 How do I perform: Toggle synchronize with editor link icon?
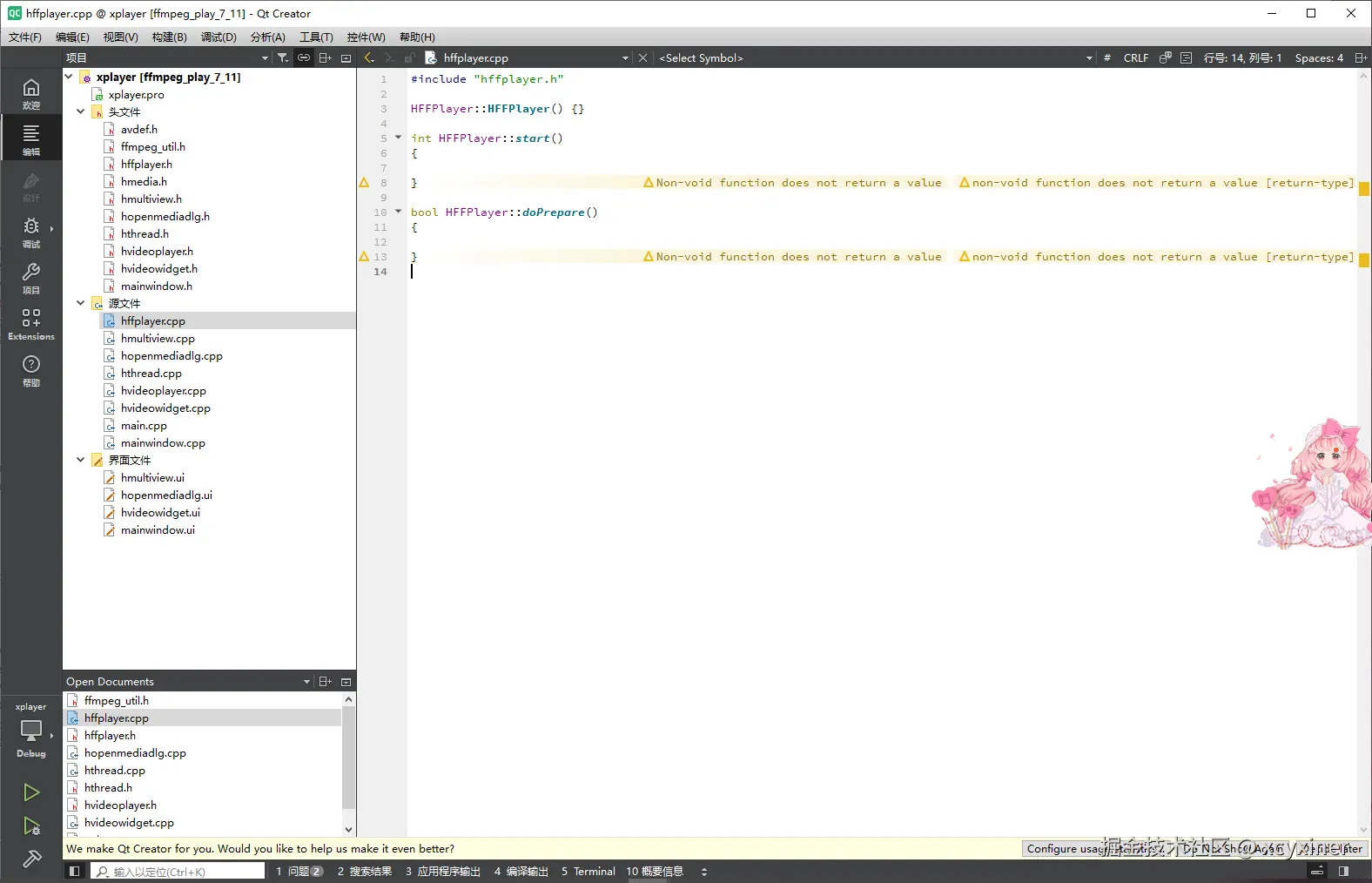304,57
